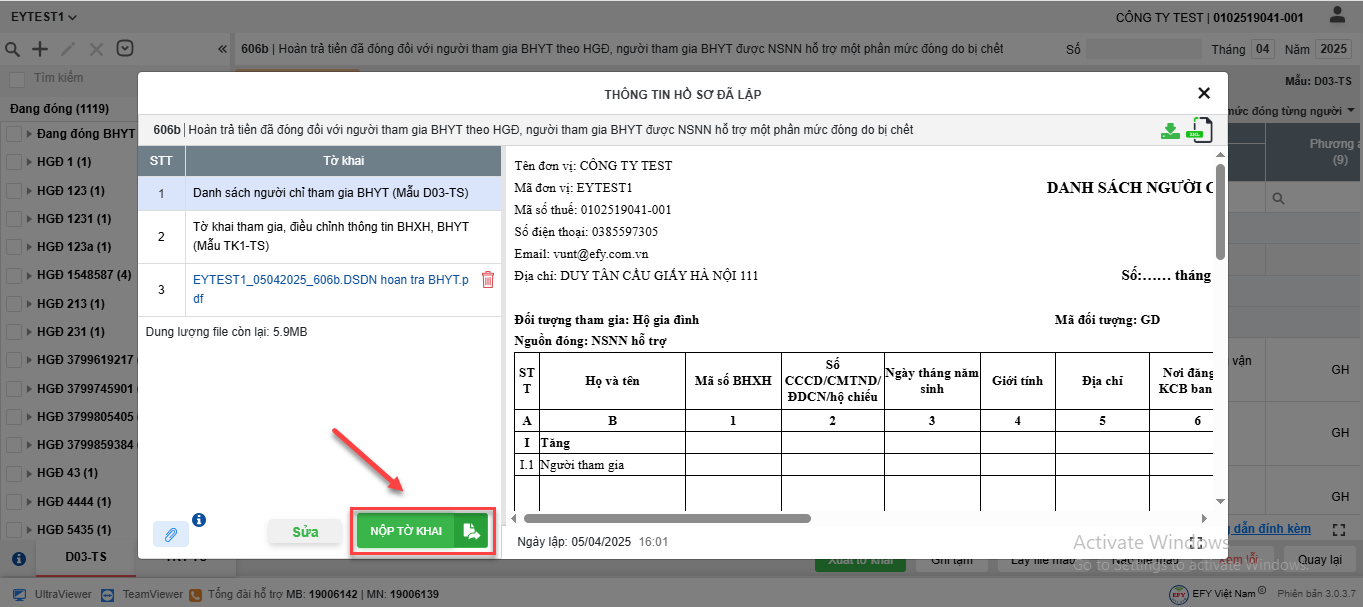Delete the attached PDF with trash icon

[488, 280]
